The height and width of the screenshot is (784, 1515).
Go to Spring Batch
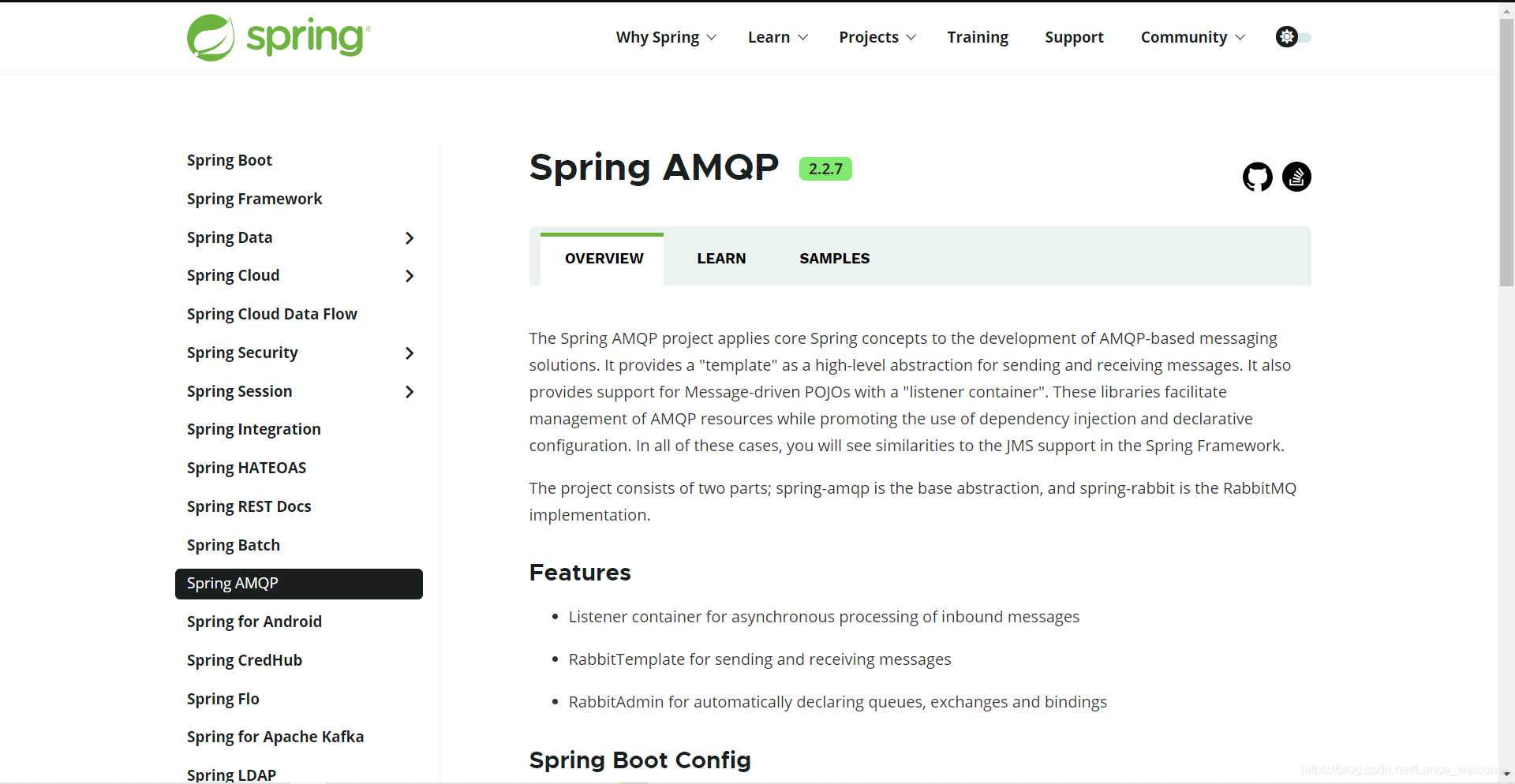click(234, 545)
